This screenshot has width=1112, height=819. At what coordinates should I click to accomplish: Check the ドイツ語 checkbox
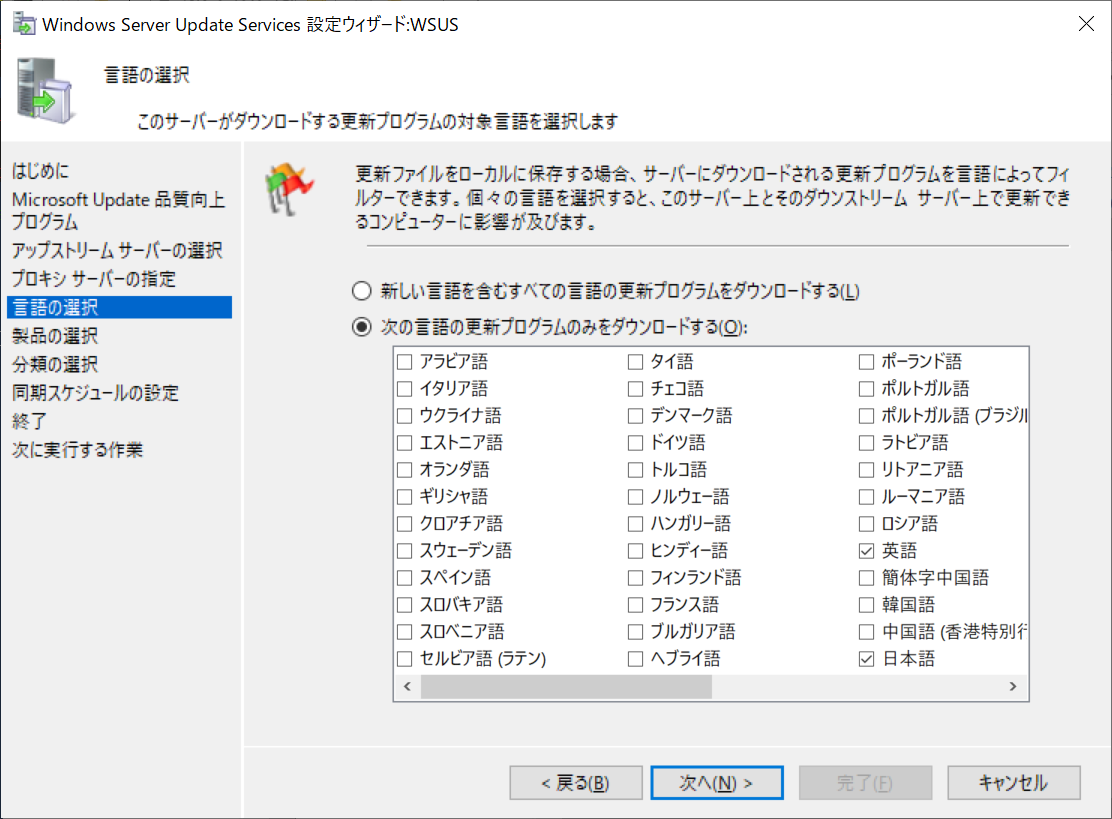pos(635,442)
